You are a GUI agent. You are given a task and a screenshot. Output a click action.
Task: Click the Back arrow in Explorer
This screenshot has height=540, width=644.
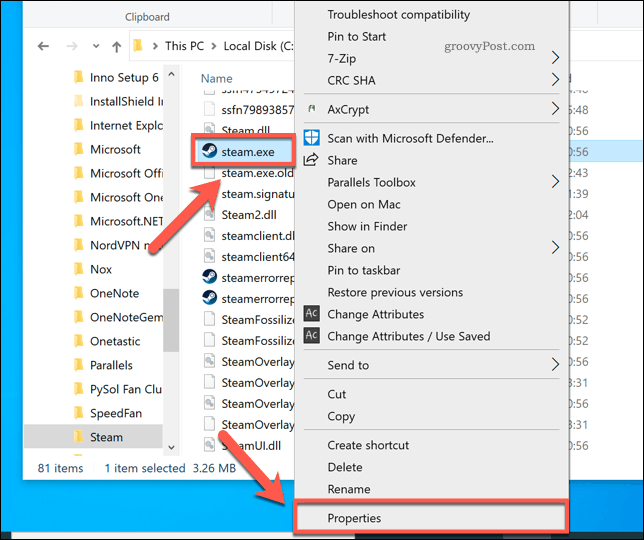point(43,46)
